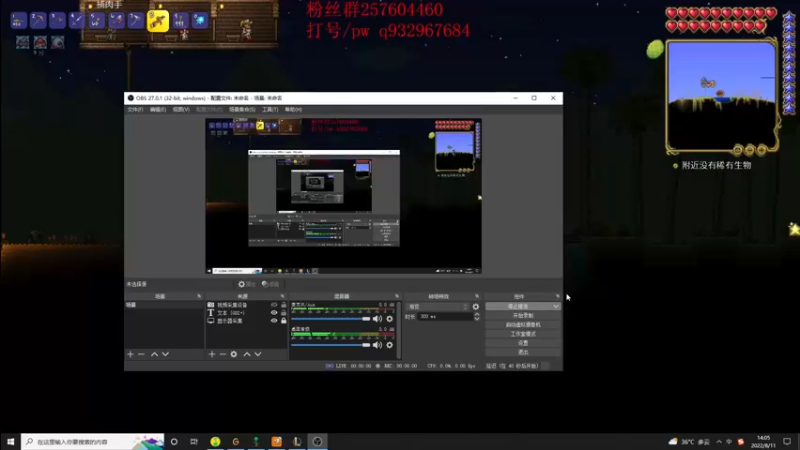Toggle lock on display capture source
This screenshot has height=450, width=800.
(x=284, y=321)
